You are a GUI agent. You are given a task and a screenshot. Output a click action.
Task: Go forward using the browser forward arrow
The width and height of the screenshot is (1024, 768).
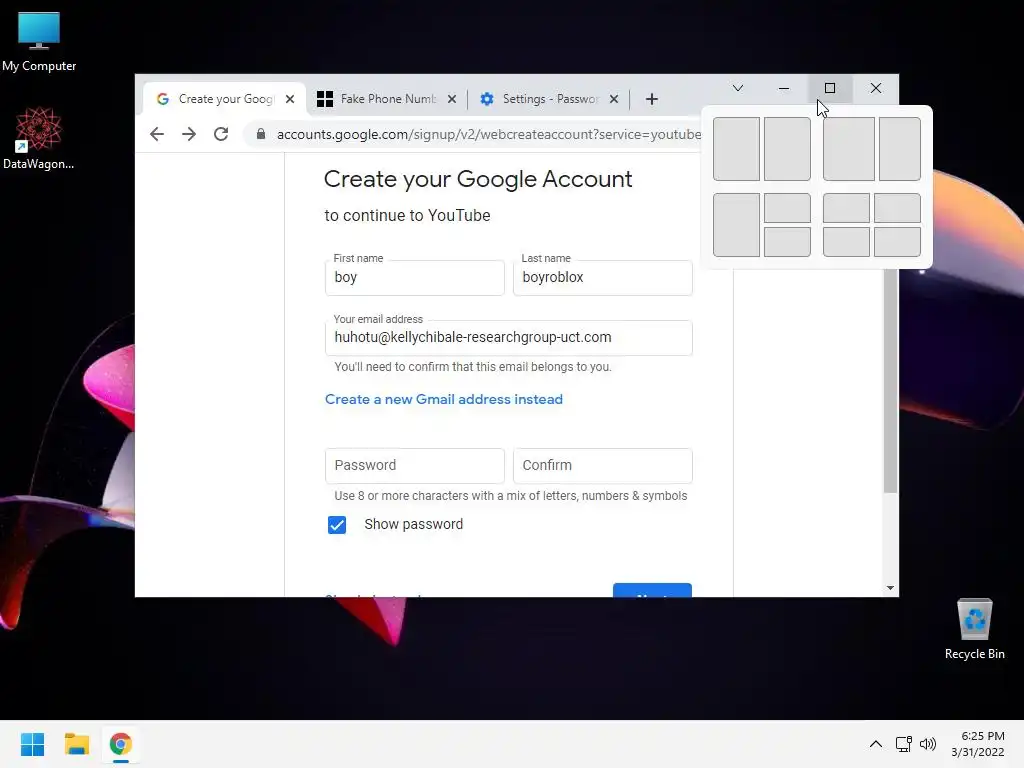pyautogui.click(x=189, y=135)
